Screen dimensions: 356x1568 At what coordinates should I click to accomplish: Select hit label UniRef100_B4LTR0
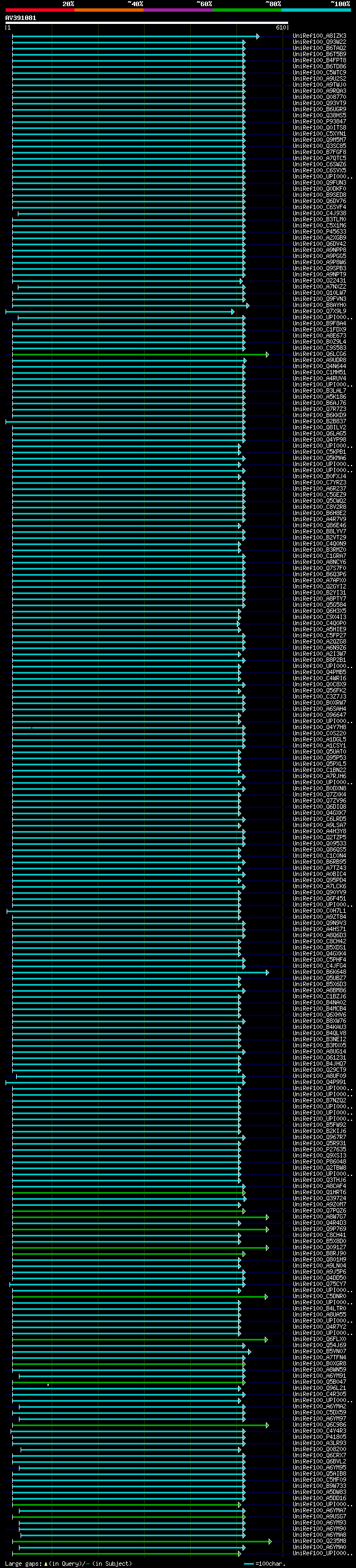tap(319, 1309)
